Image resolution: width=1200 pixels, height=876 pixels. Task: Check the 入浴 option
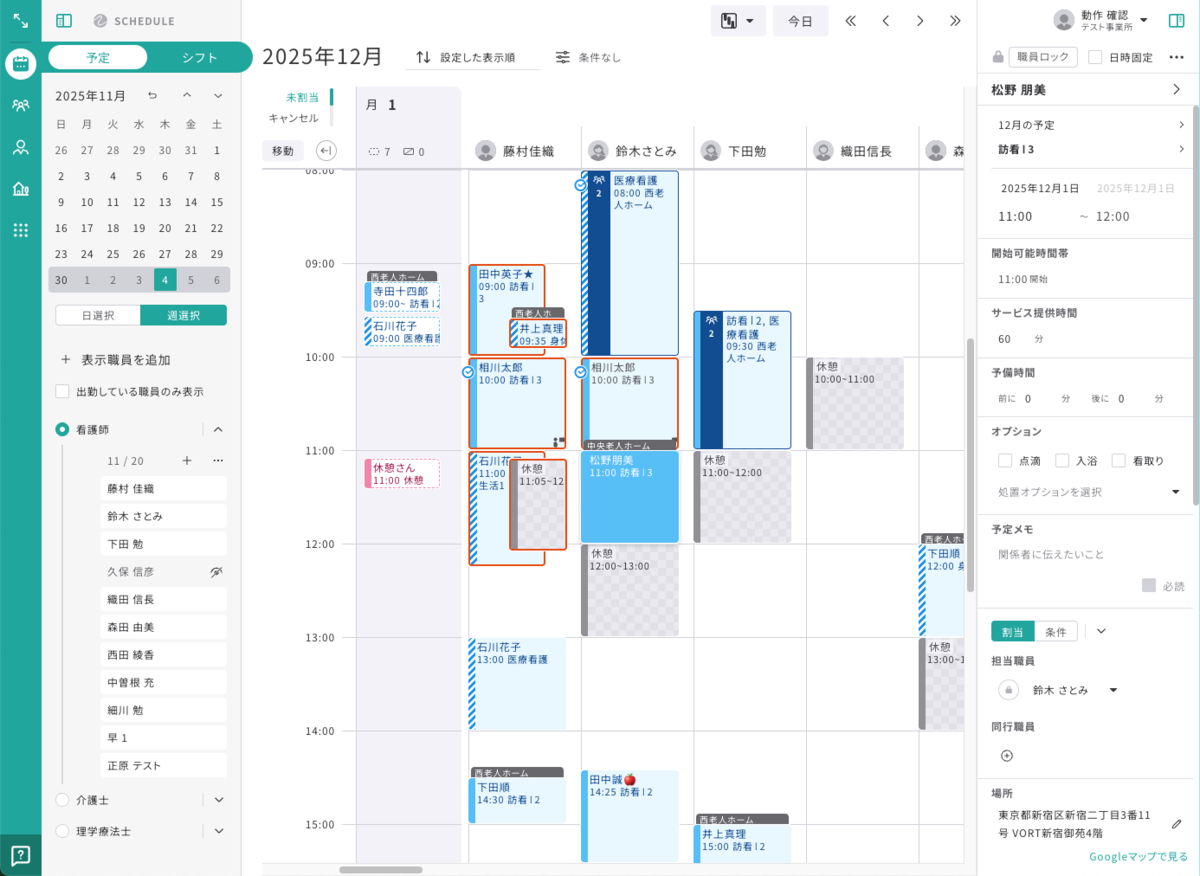tap(1062, 461)
